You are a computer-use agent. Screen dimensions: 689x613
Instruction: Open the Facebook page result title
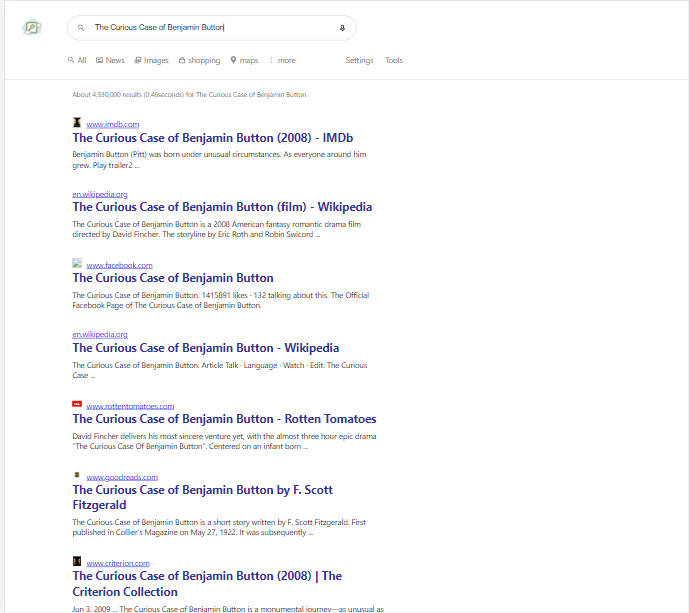click(173, 278)
